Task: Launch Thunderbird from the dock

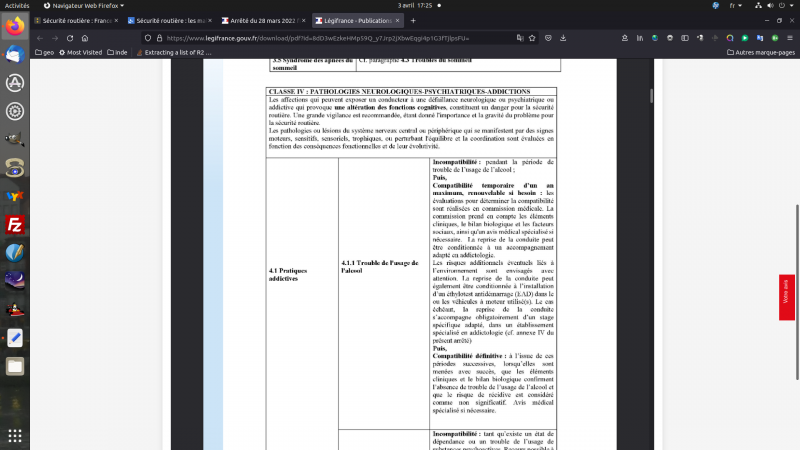Action: [15, 54]
